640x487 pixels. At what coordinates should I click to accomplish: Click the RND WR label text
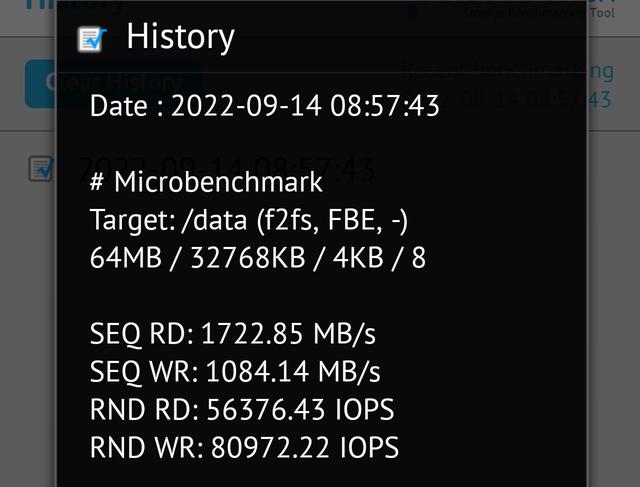[147, 448]
